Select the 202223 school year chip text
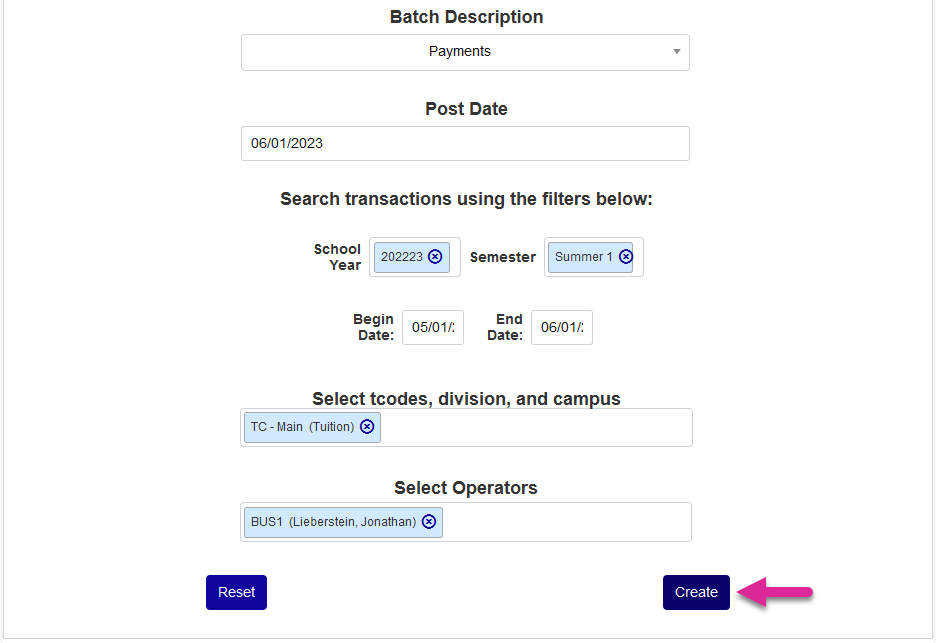Viewport: 936px width, 643px height. pyautogui.click(x=401, y=257)
